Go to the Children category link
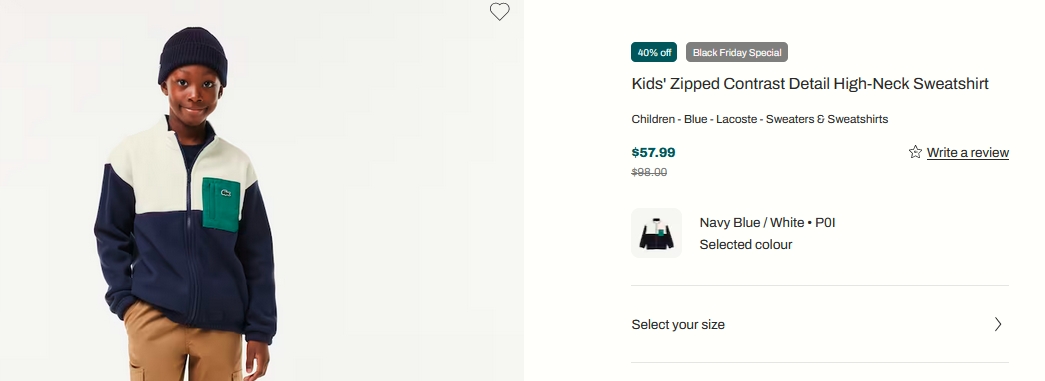Screen dimensions: 1045x381 (653, 119)
